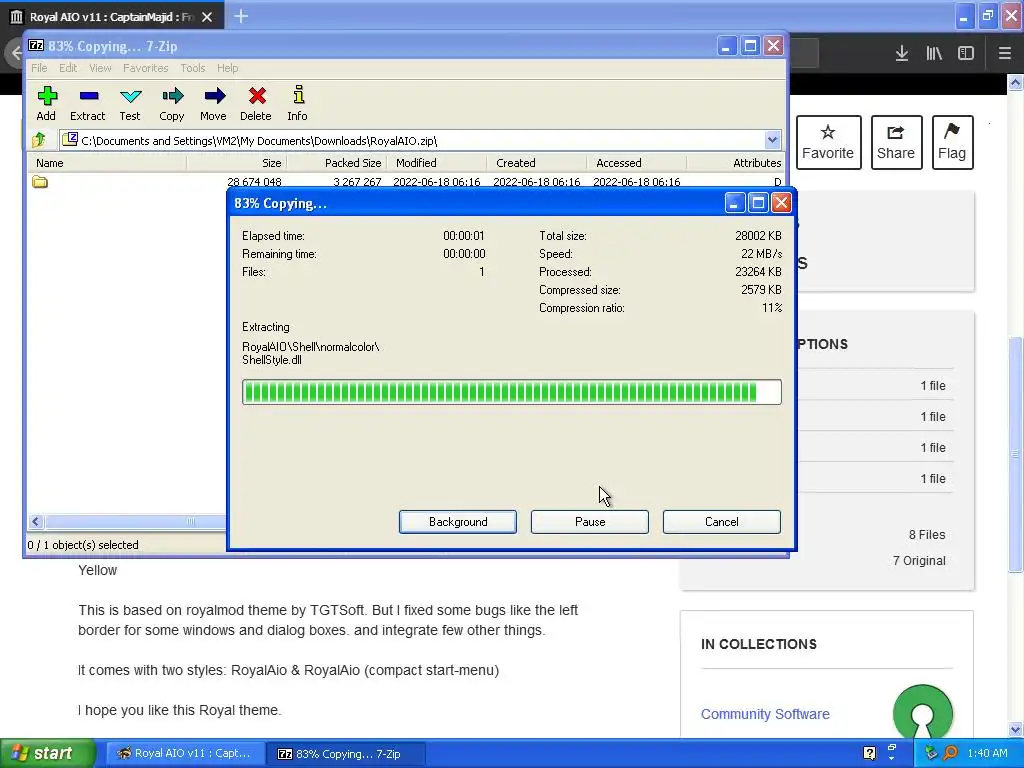Click the 7 Original text on webpage

tap(919, 560)
